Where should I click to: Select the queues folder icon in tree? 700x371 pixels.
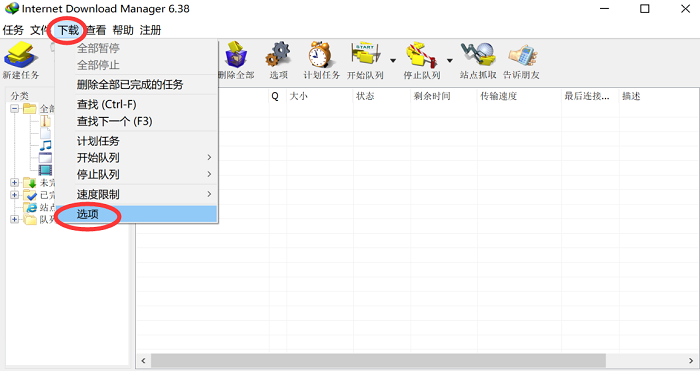(x=30, y=220)
